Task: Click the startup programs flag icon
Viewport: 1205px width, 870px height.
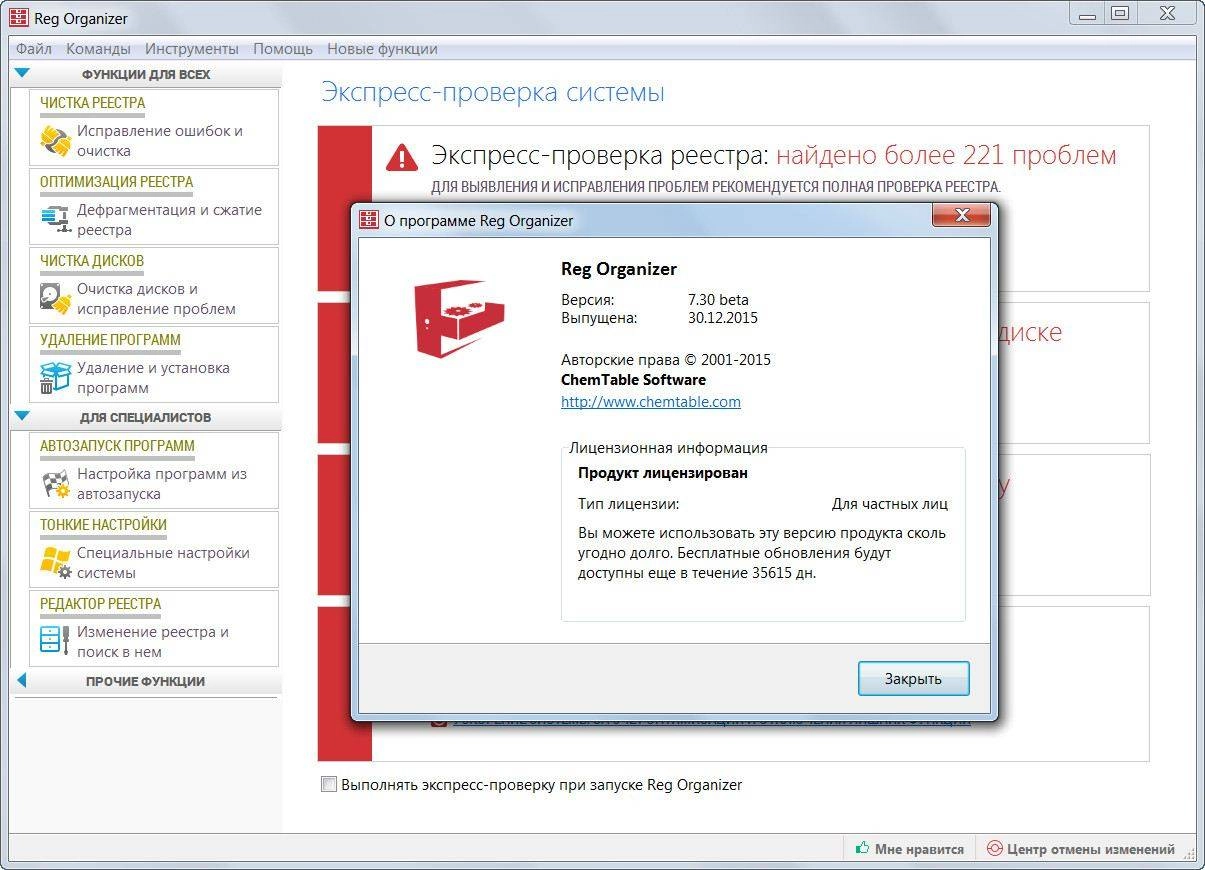Action: (x=55, y=484)
